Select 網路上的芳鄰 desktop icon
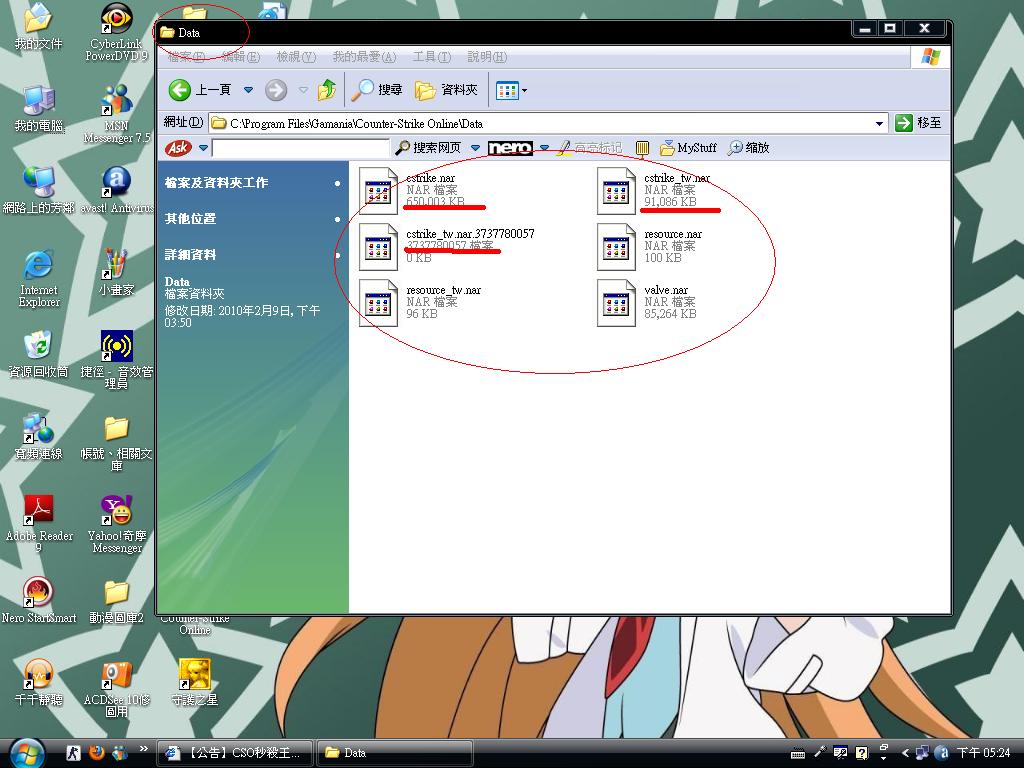 (x=39, y=190)
